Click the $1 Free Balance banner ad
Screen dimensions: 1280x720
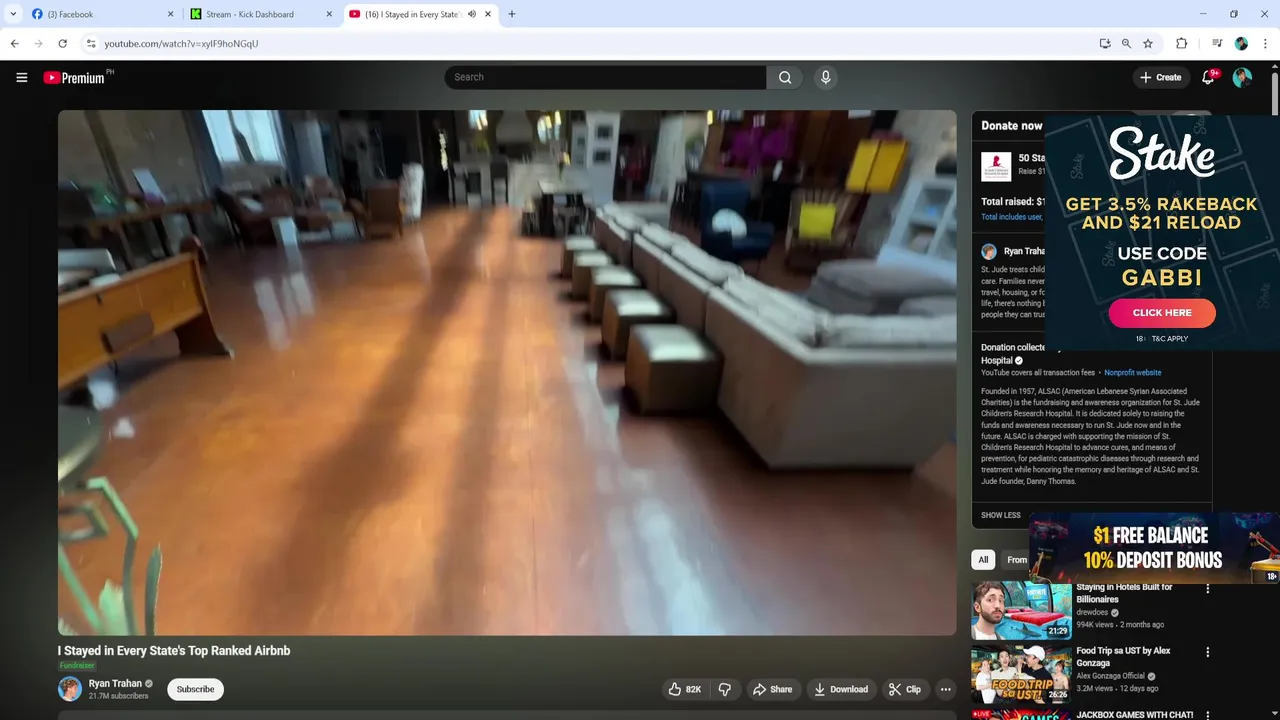1155,548
